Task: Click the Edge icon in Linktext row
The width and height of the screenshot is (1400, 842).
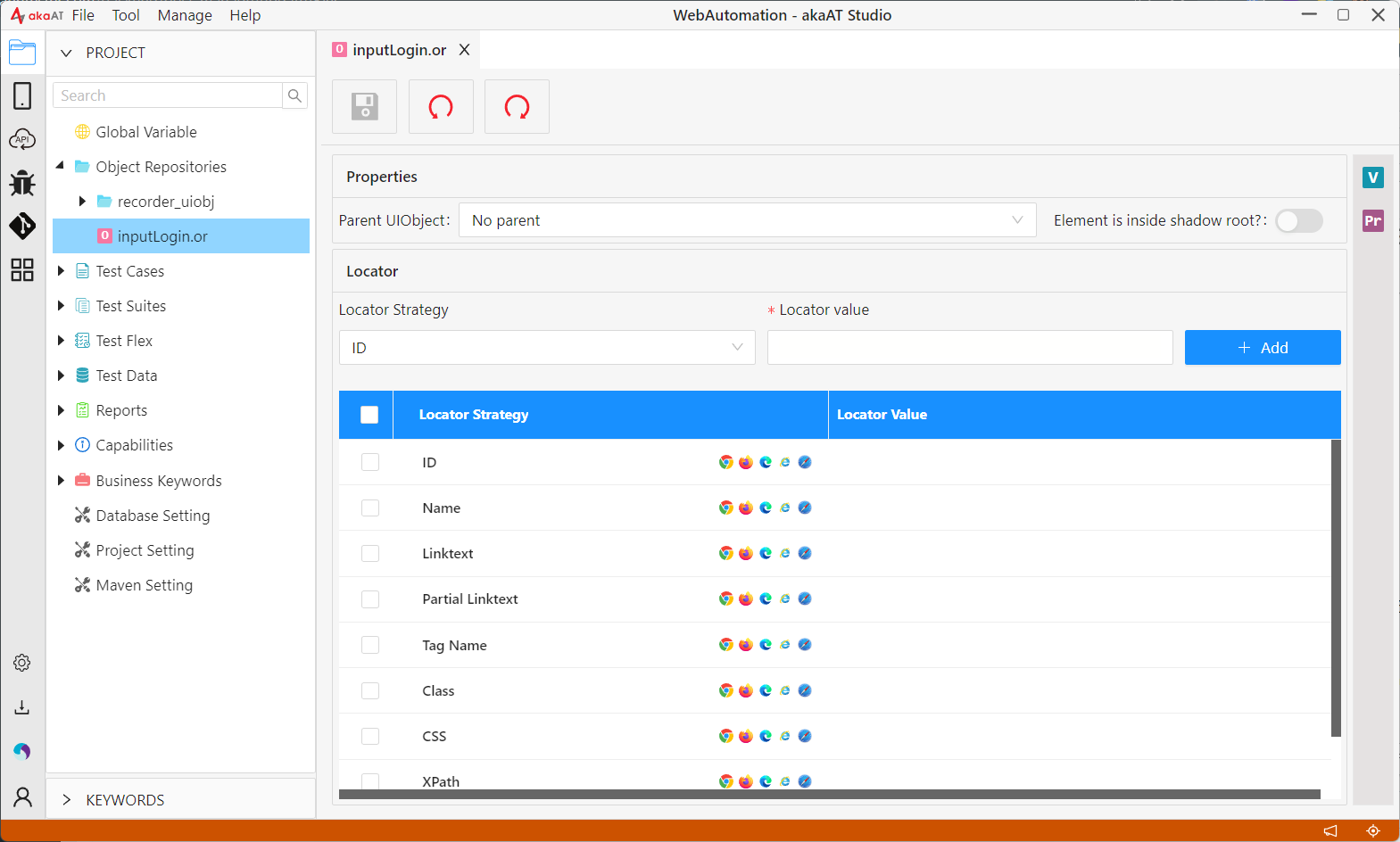Action: click(766, 553)
